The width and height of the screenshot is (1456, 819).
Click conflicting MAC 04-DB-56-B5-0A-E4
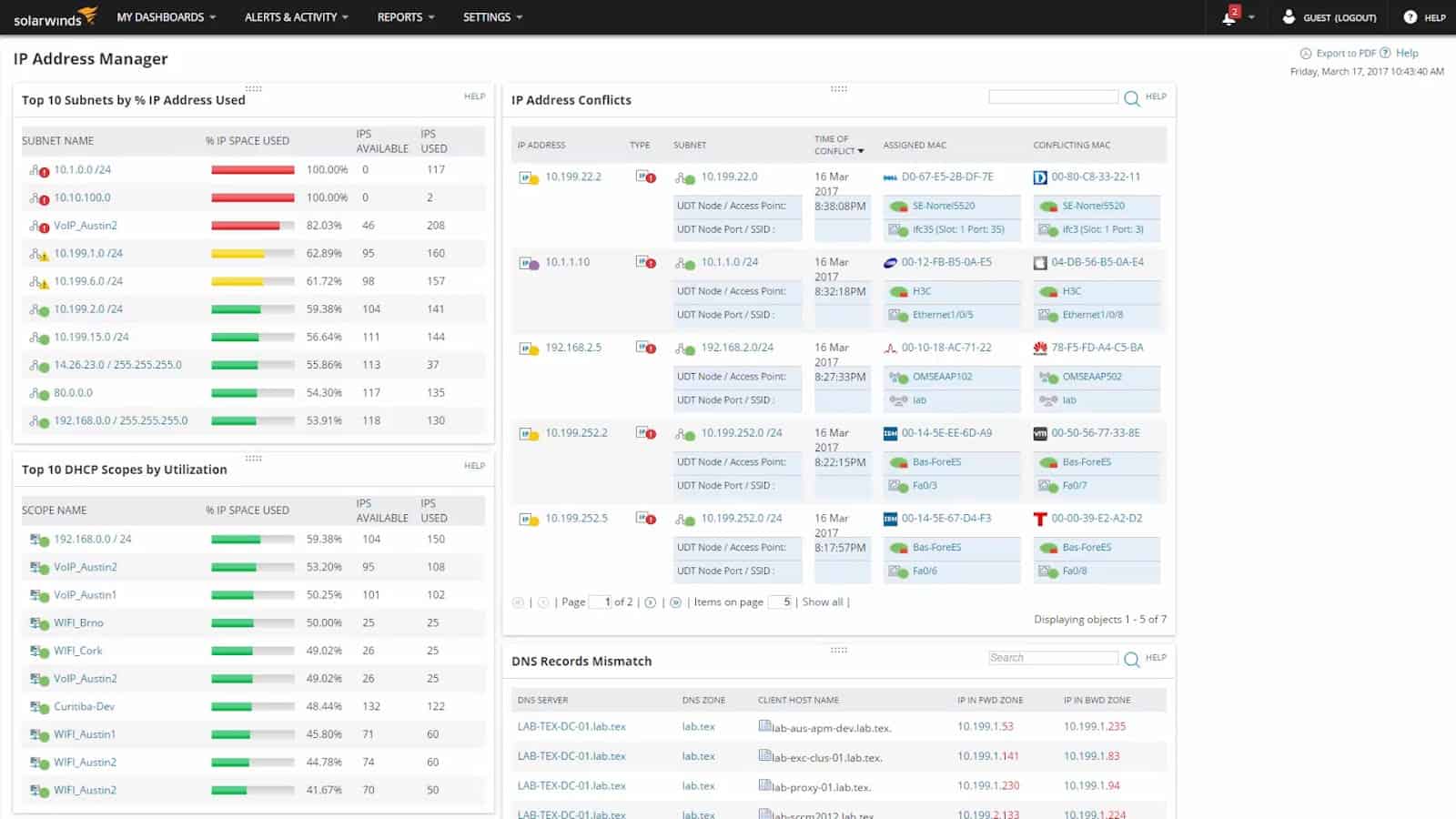(1097, 262)
